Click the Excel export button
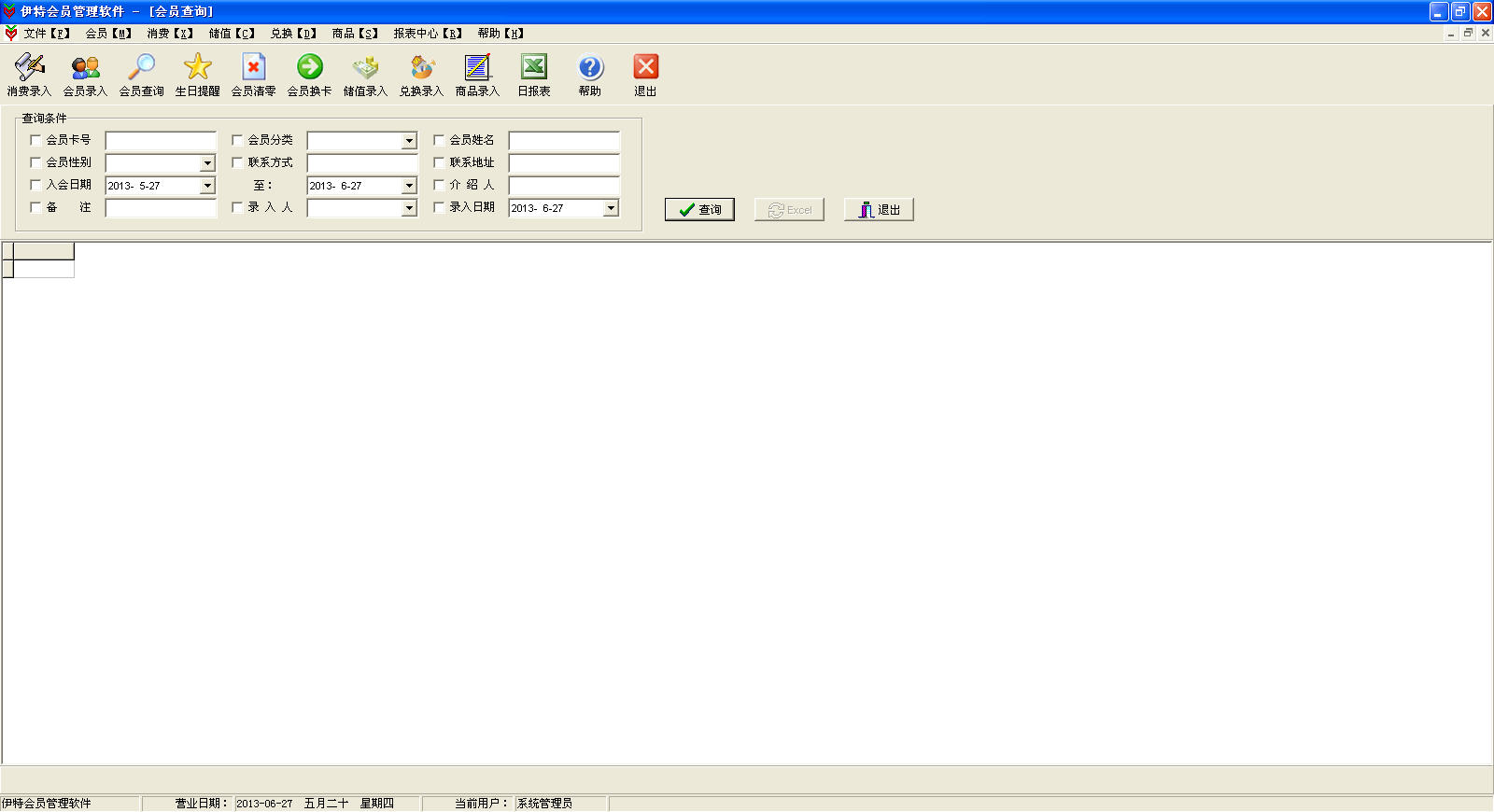This screenshot has width=1494, height=812. point(789,209)
